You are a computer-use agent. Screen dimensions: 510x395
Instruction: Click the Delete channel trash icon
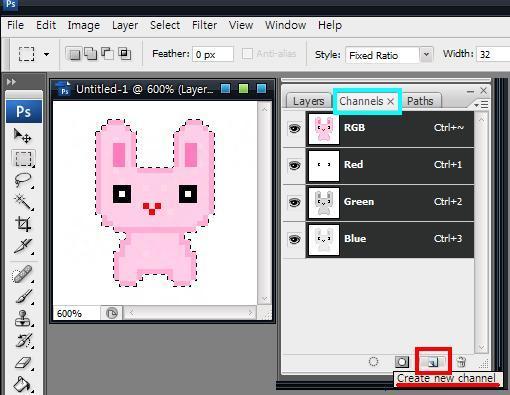461,362
